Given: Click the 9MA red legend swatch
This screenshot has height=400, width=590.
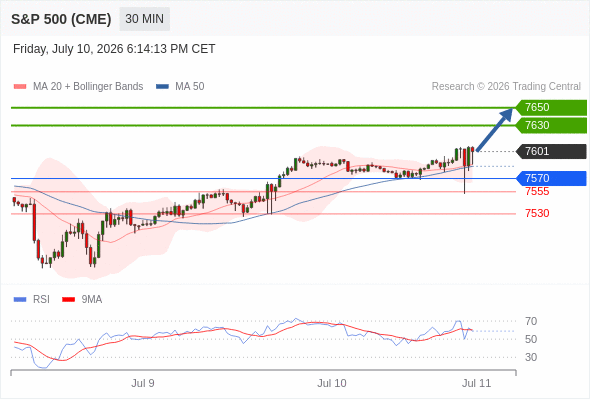Looking at the screenshot, I should click(68, 300).
